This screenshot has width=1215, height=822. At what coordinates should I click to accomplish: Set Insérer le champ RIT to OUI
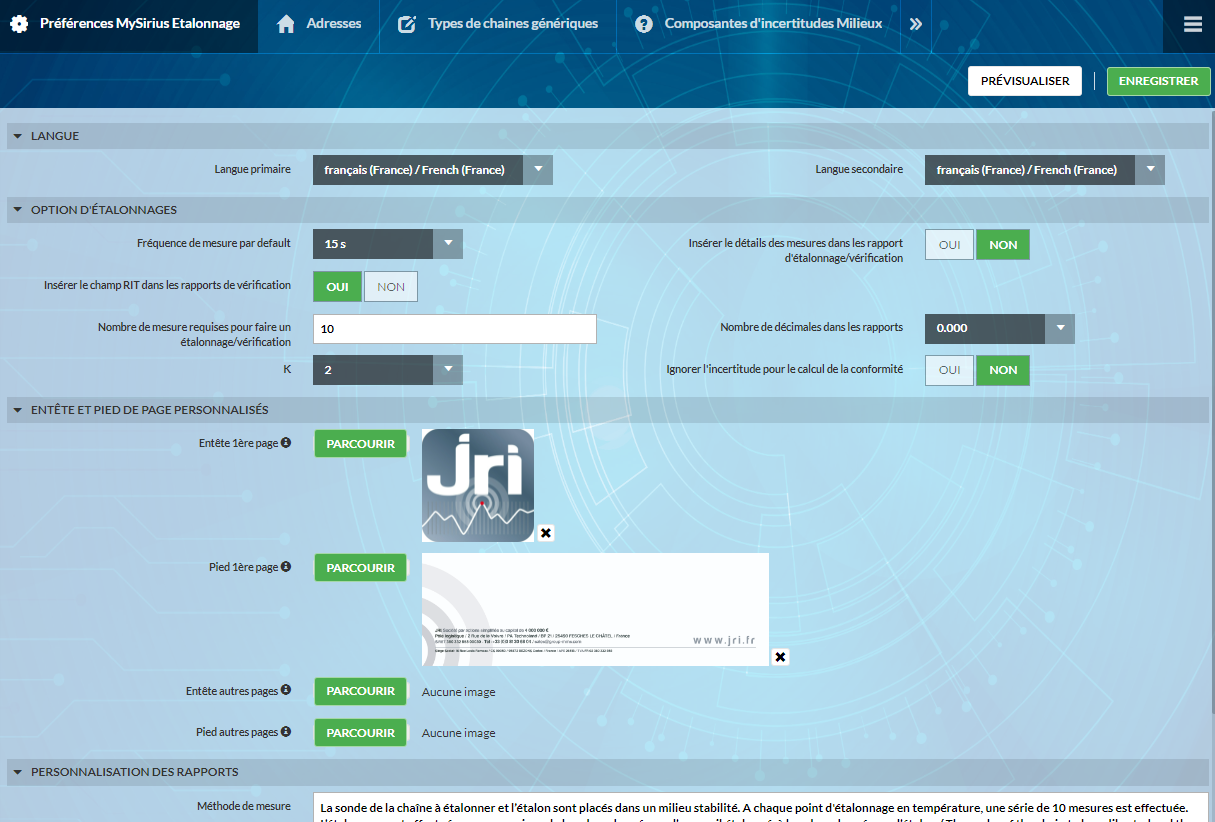coord(338,287)
